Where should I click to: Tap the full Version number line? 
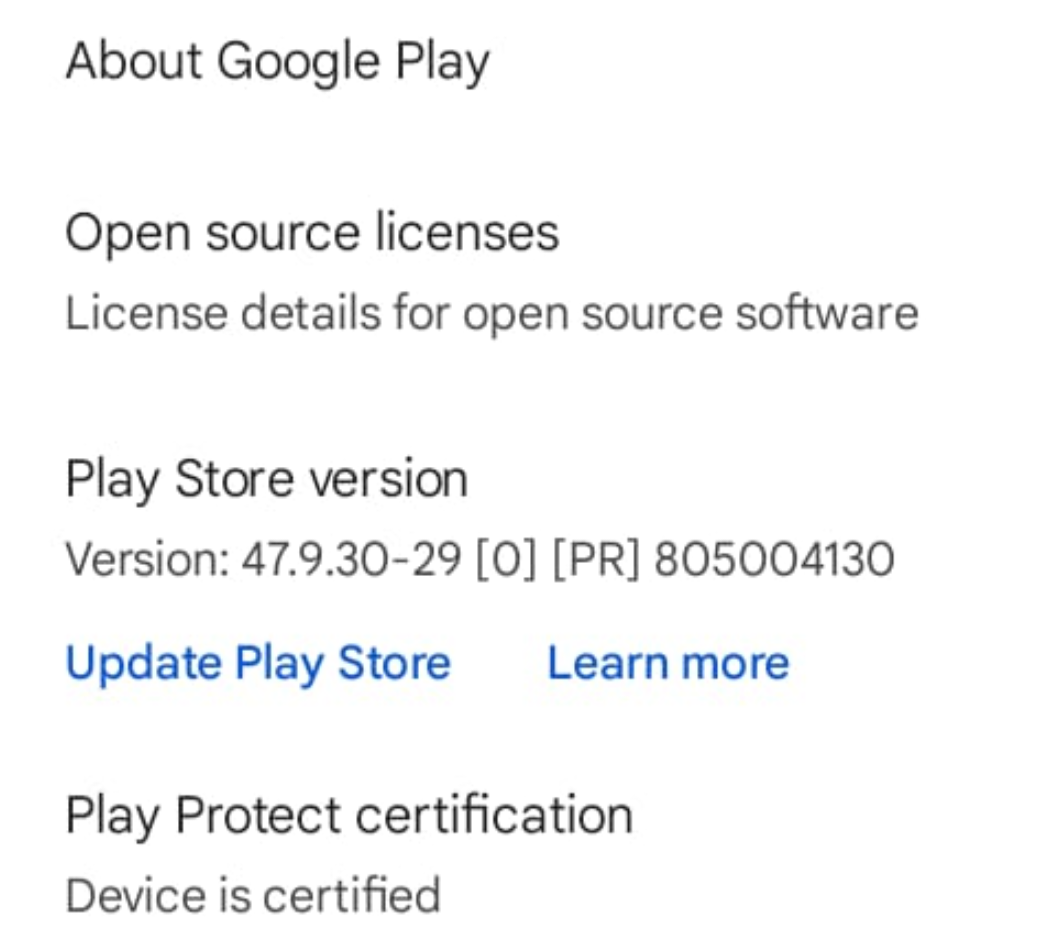(x=479, y=560)
